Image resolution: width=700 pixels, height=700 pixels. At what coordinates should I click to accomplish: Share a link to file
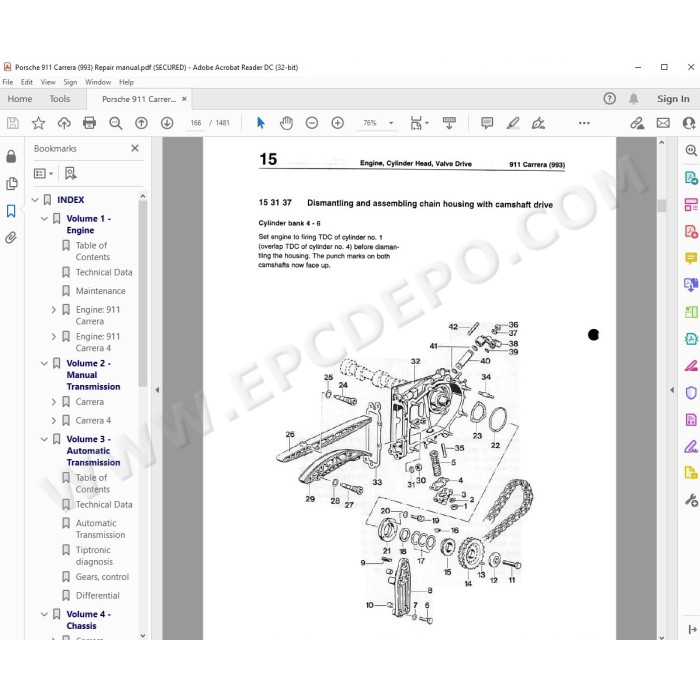(x=637, y=123)
